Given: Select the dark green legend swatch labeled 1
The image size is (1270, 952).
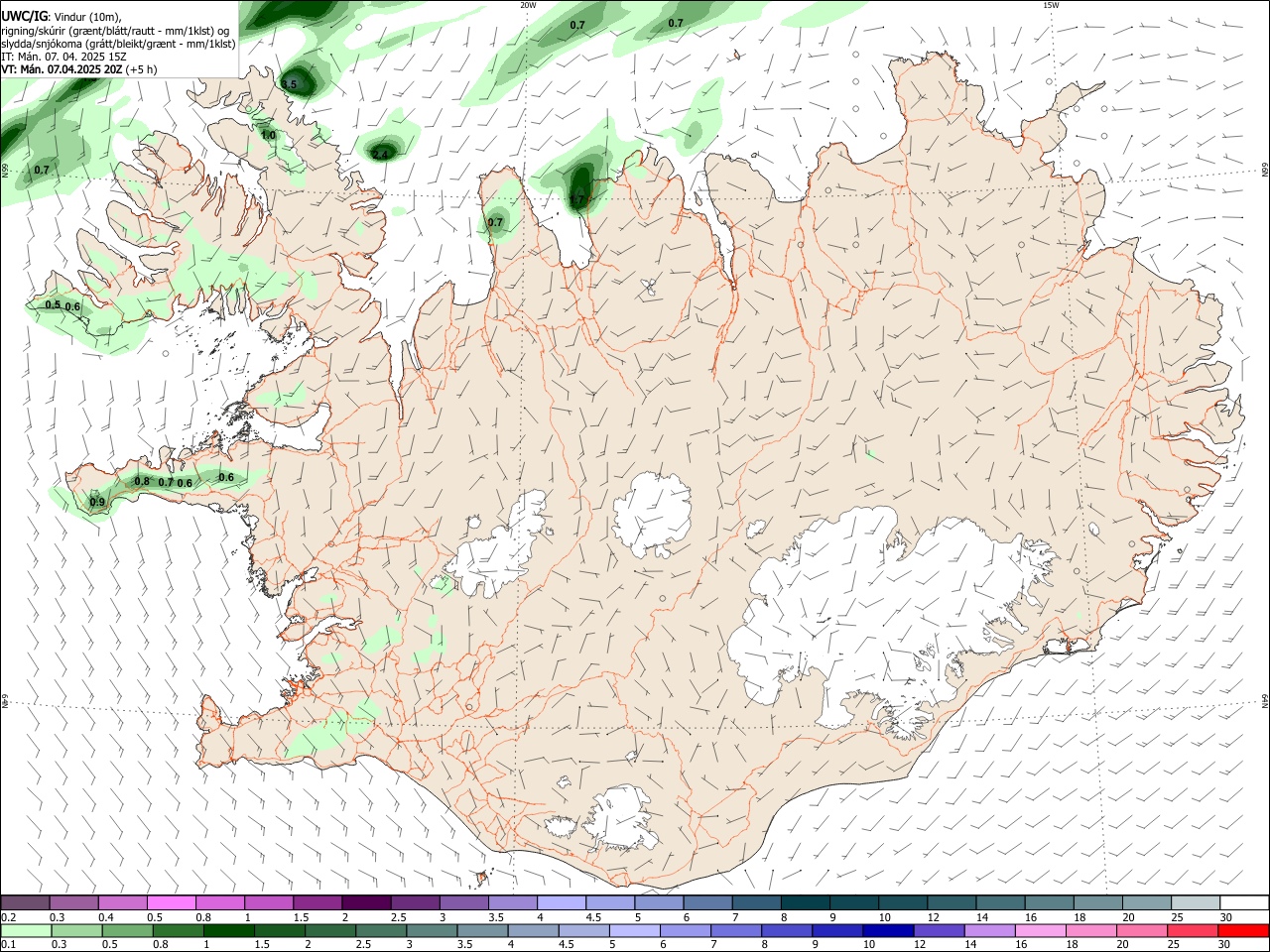Looking at the screenshot, I should tap(229, 930).
